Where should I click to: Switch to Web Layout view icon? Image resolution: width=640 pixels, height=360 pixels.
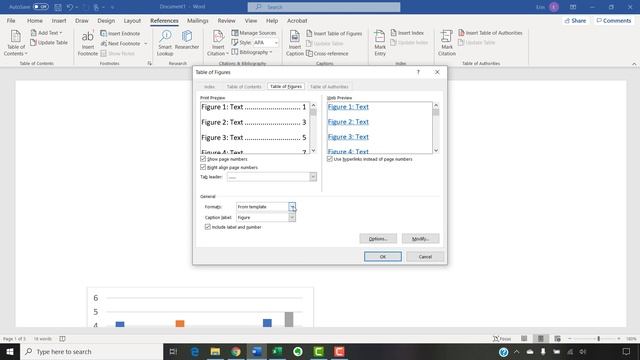pos(558,339)
